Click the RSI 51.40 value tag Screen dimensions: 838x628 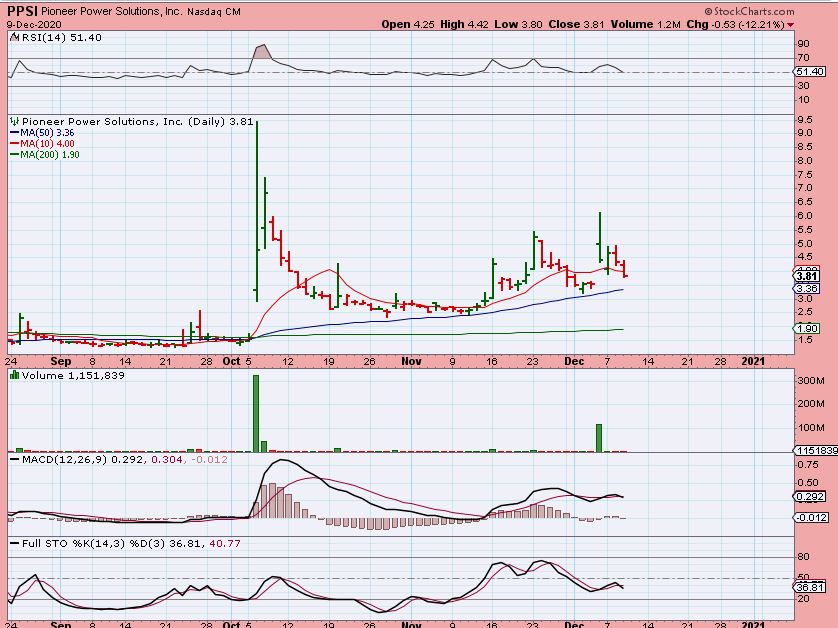(809, 72)
